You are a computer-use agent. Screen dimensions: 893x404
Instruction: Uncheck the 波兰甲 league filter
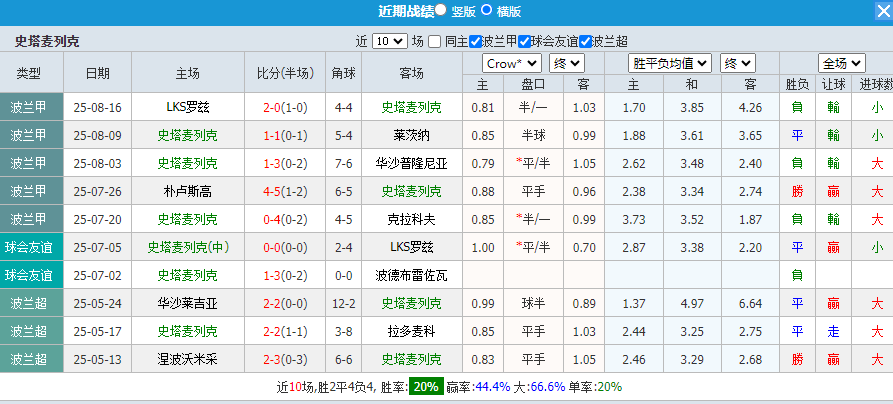[476, 41]
